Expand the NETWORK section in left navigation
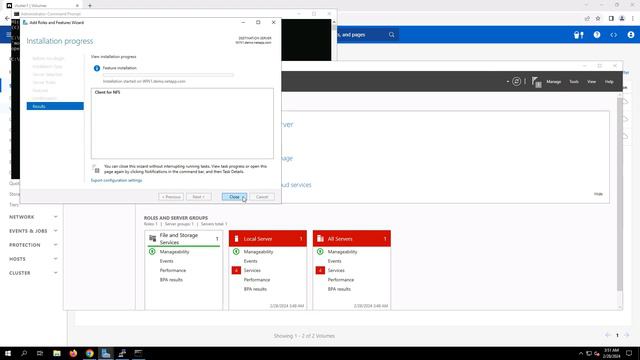The width and height of the screenshot is (640, 360). [x=33, y=217]
